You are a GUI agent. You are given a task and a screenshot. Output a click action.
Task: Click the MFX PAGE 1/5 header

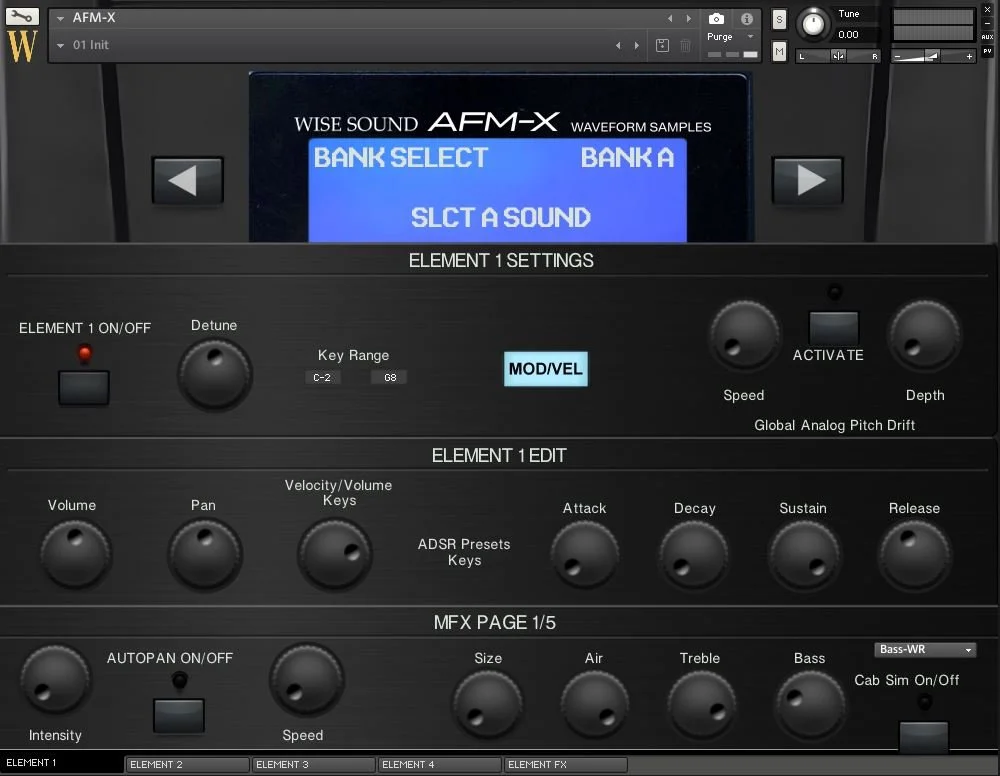click(494, 622)
